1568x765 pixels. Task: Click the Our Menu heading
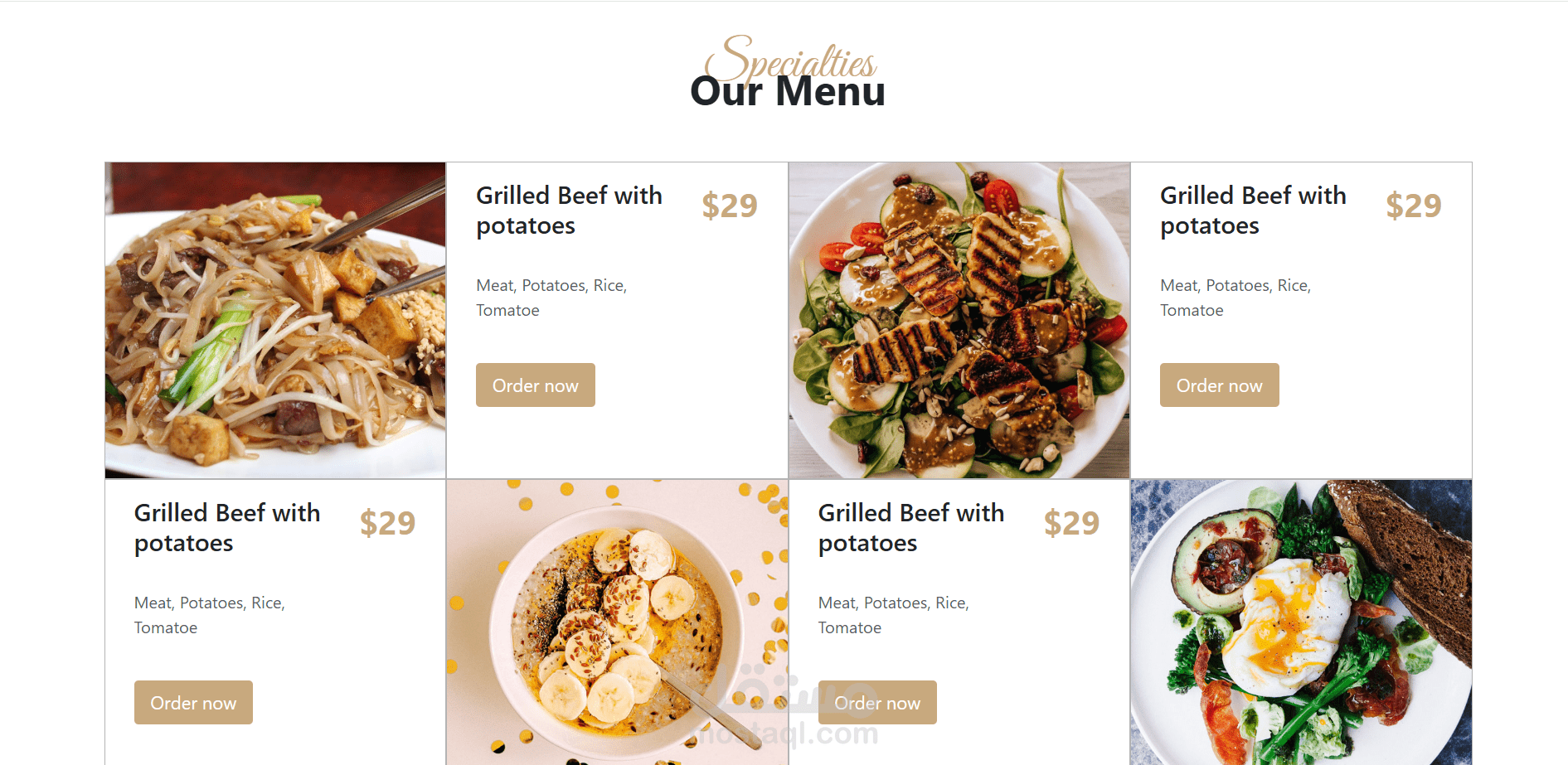pos(788,91)
